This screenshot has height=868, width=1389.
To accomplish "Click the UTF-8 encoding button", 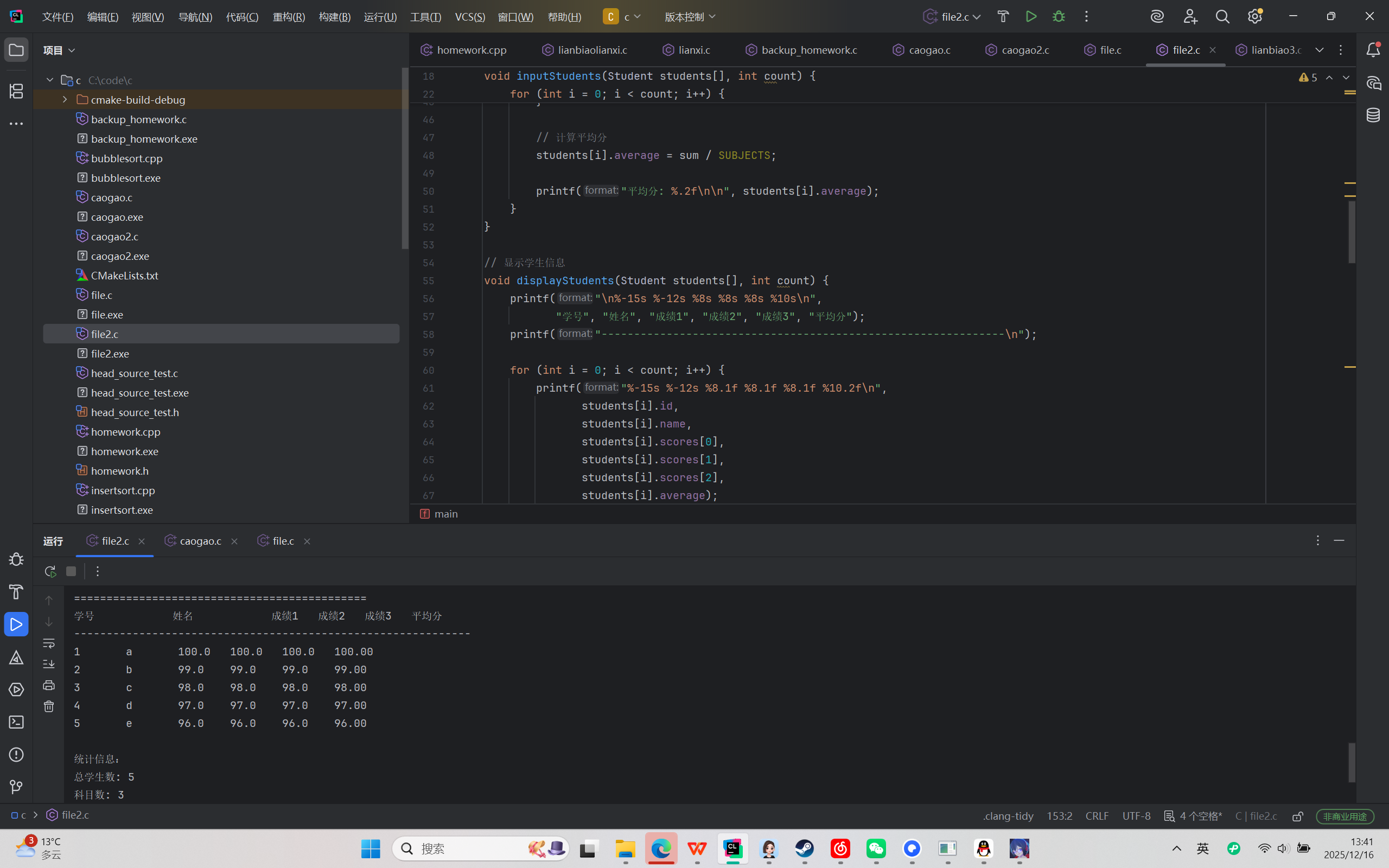I will (x=1136, y=816).
